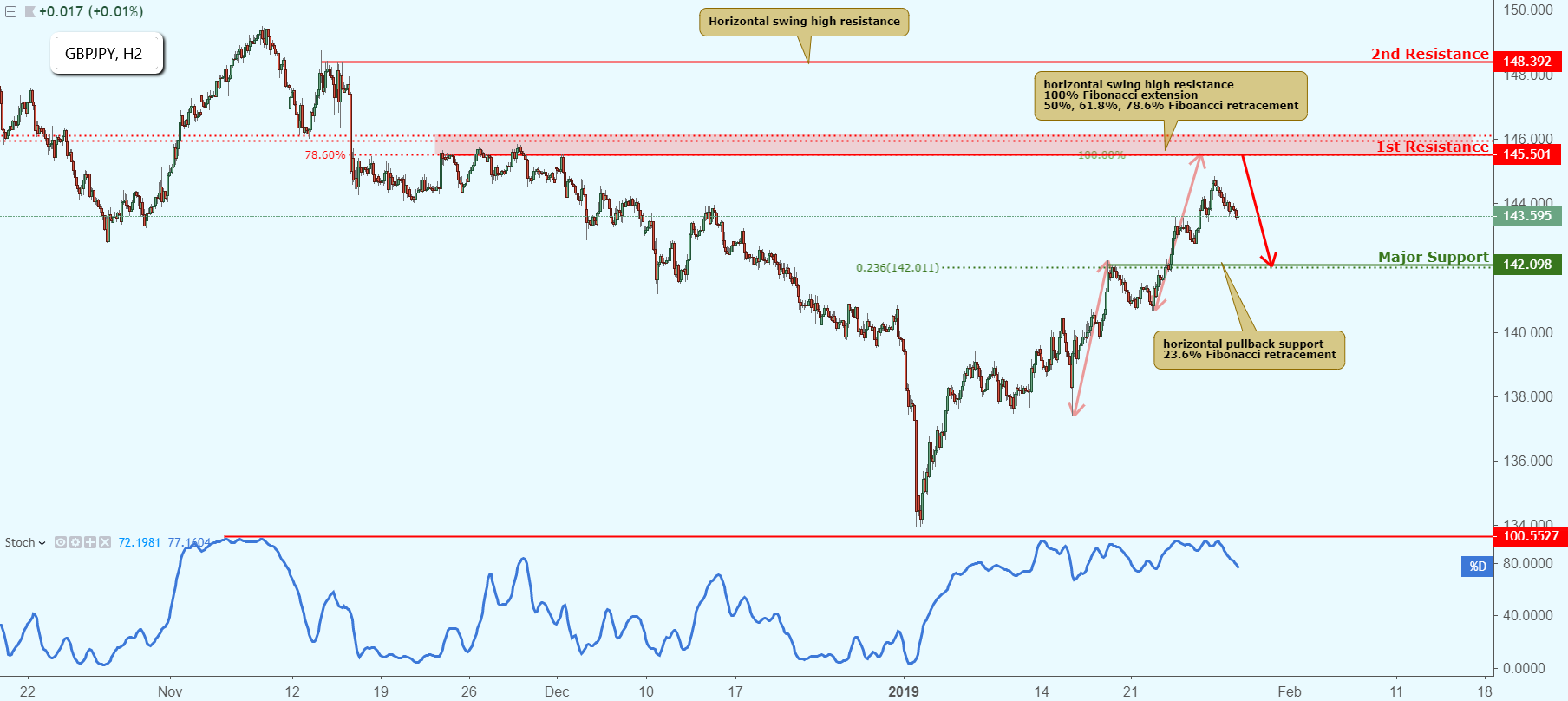Collapse the chart legend with the minus box

click(x=10, y=12)
